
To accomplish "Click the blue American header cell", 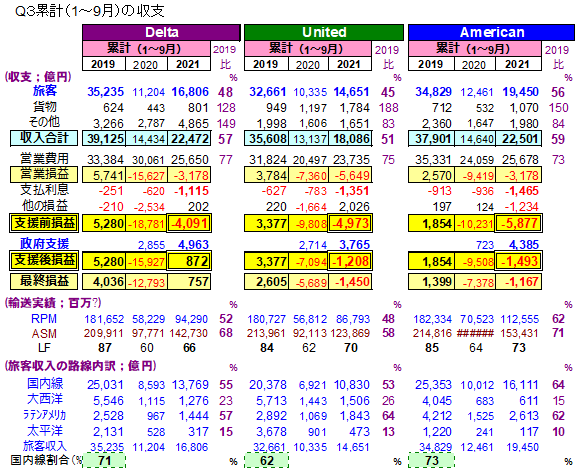I will (x=492, y=32).
